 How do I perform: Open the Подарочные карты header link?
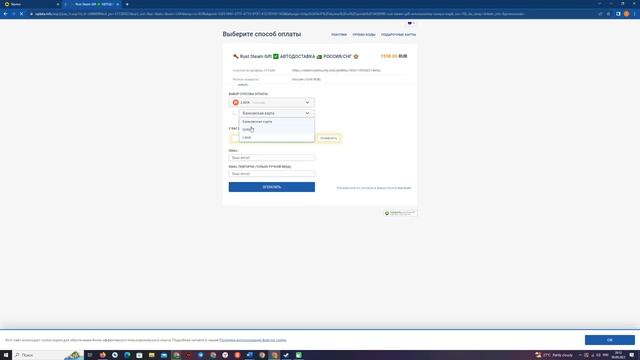398,35
